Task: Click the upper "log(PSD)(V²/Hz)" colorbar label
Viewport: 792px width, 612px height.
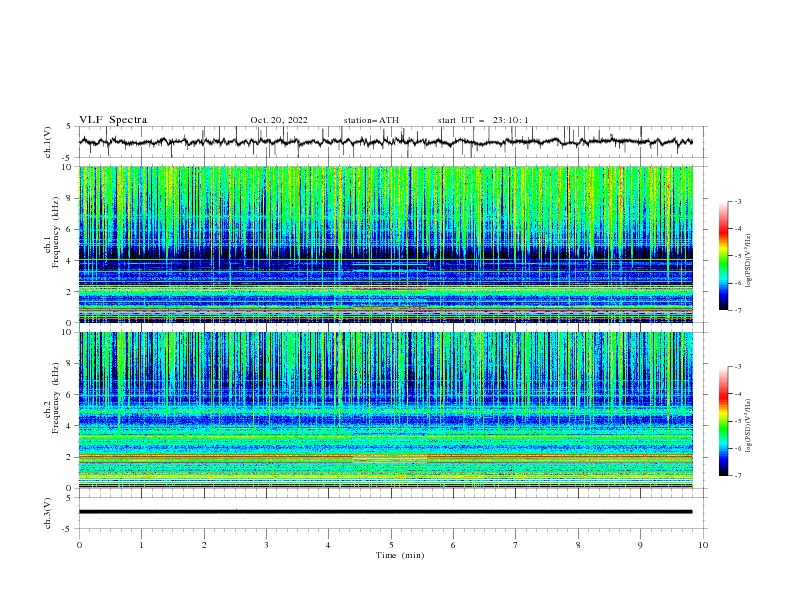Action: pos(749,261)
